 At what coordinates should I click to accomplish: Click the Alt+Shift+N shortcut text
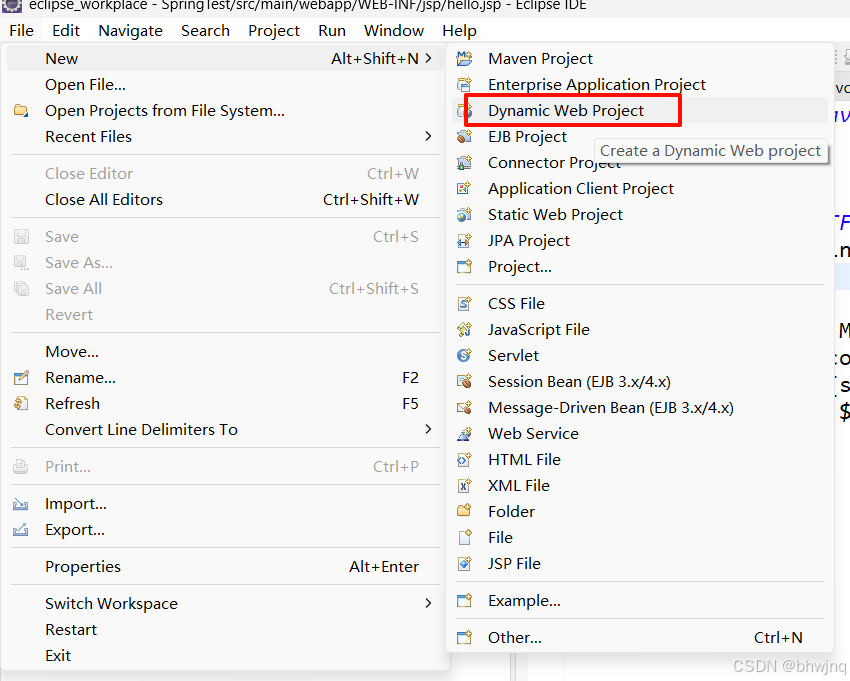(375, 58)
